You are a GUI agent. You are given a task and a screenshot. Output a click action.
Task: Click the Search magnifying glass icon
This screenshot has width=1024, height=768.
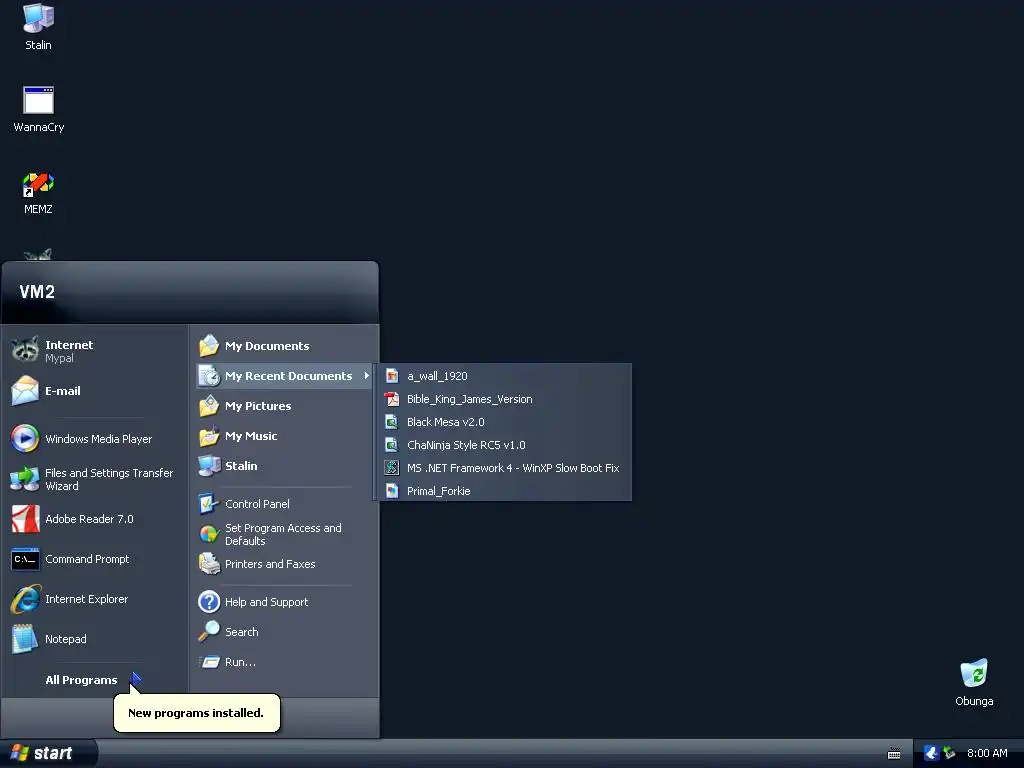pos(209,632)
